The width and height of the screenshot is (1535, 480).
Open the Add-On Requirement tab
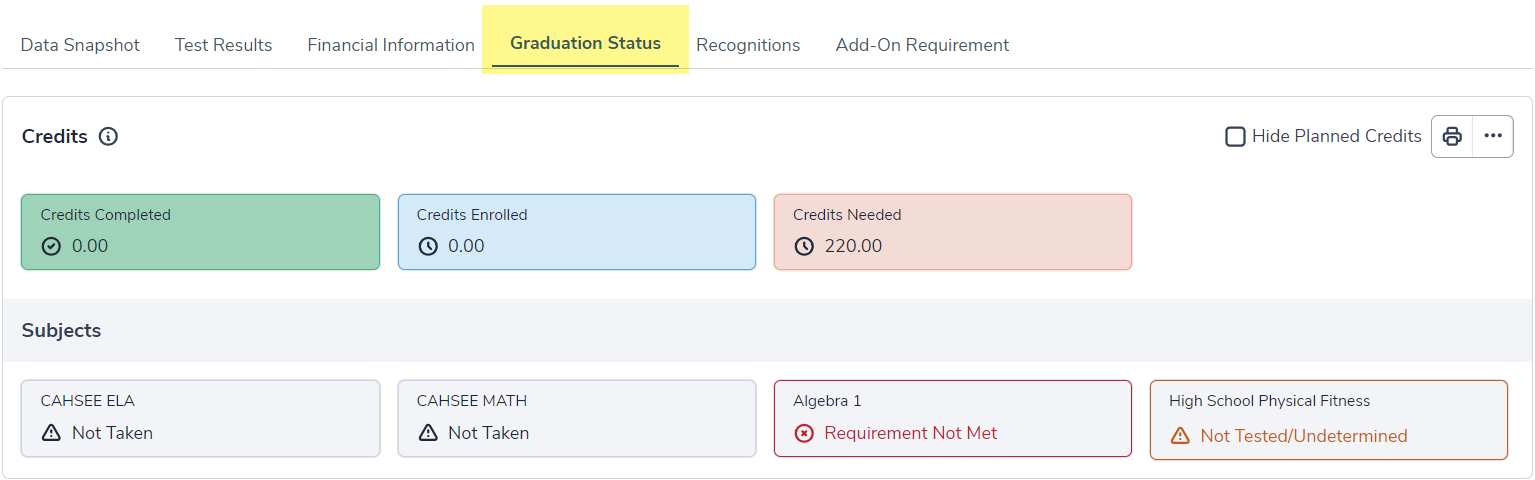[x=922, y=45]
